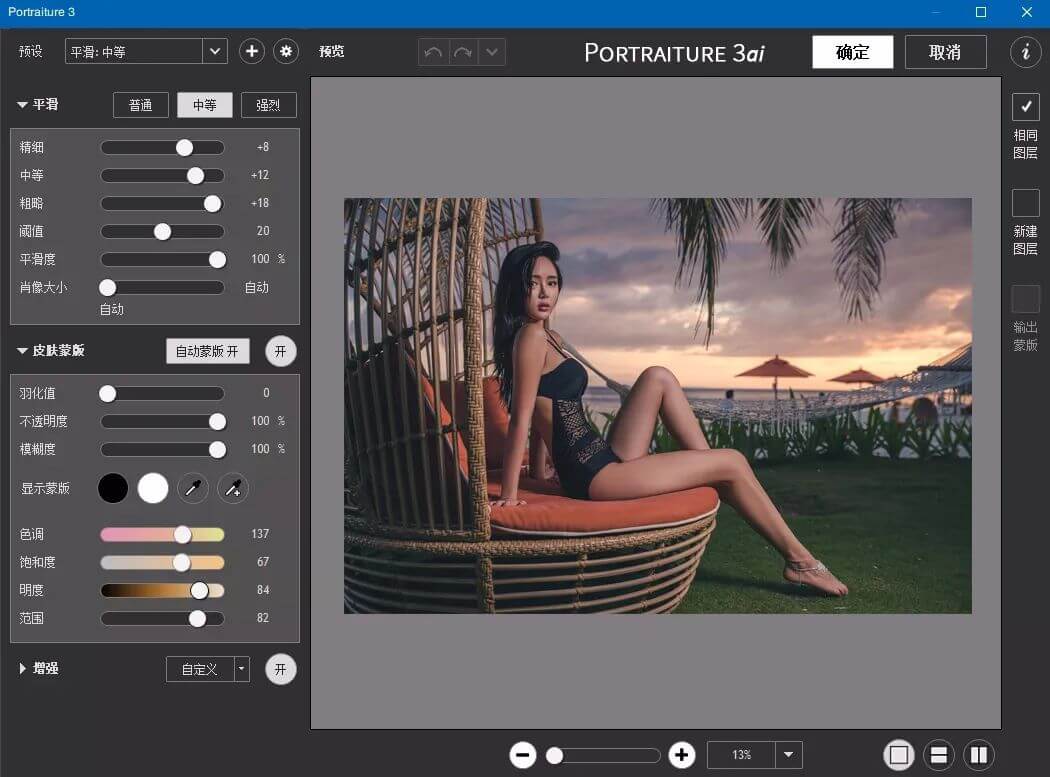1050x777 pixels.
Task: Click the cancel 取消 button
Action: click(945, 53)
